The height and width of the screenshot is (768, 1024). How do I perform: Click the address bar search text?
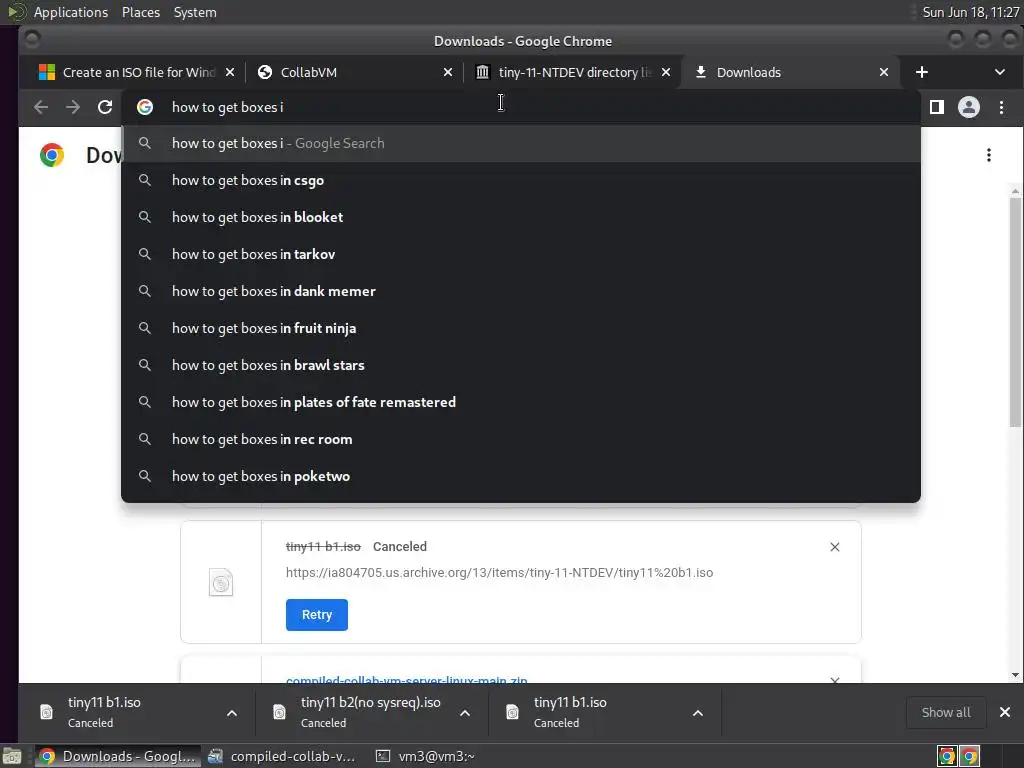[x=227, y=107]
